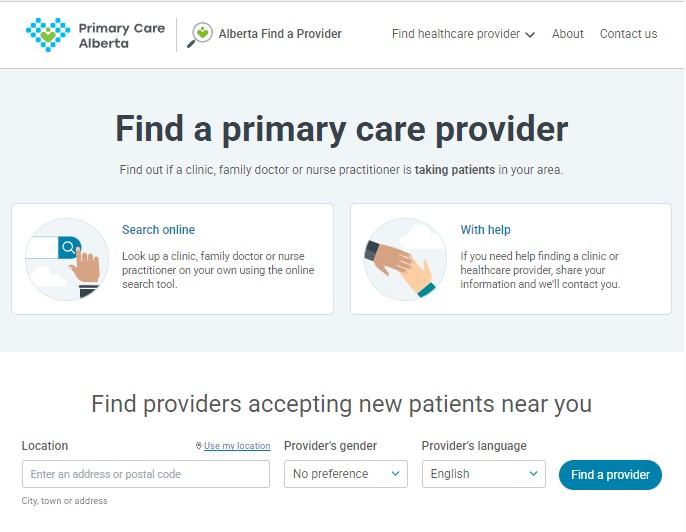
Task: Click the Find a primary care provider heading
Action: click(342, 129)
